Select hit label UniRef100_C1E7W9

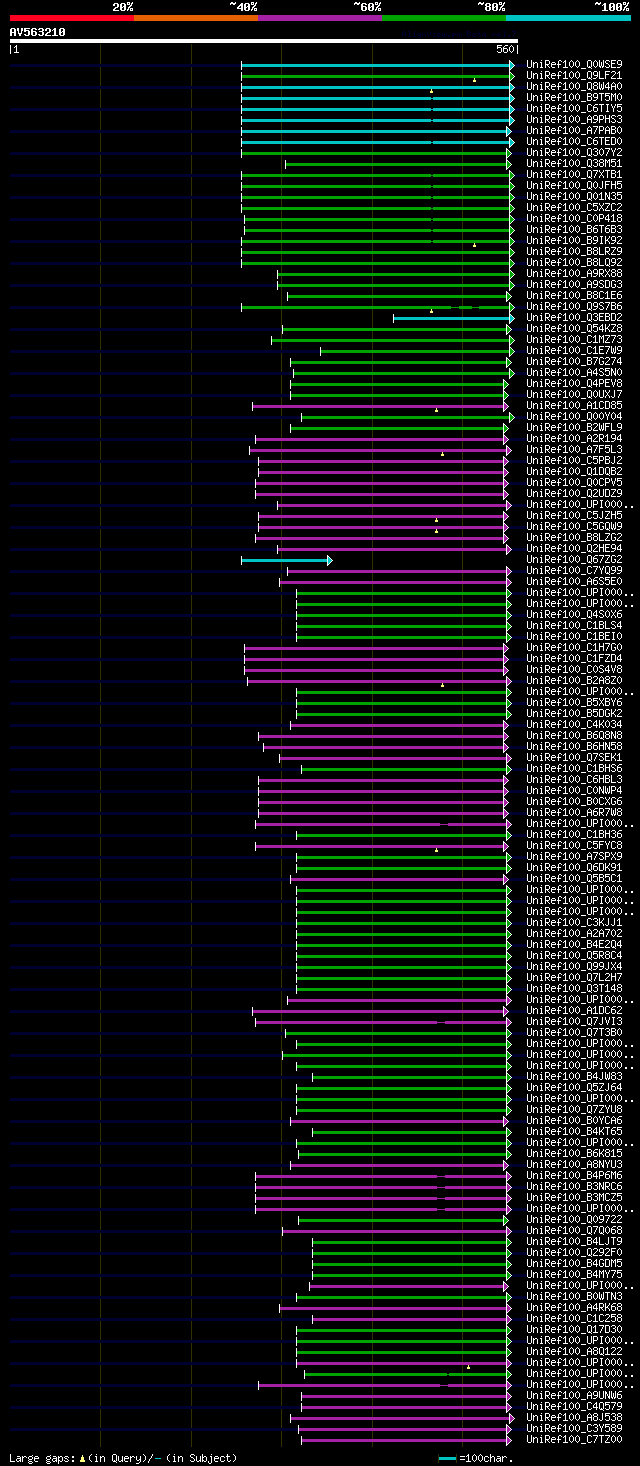pos(574,350)
